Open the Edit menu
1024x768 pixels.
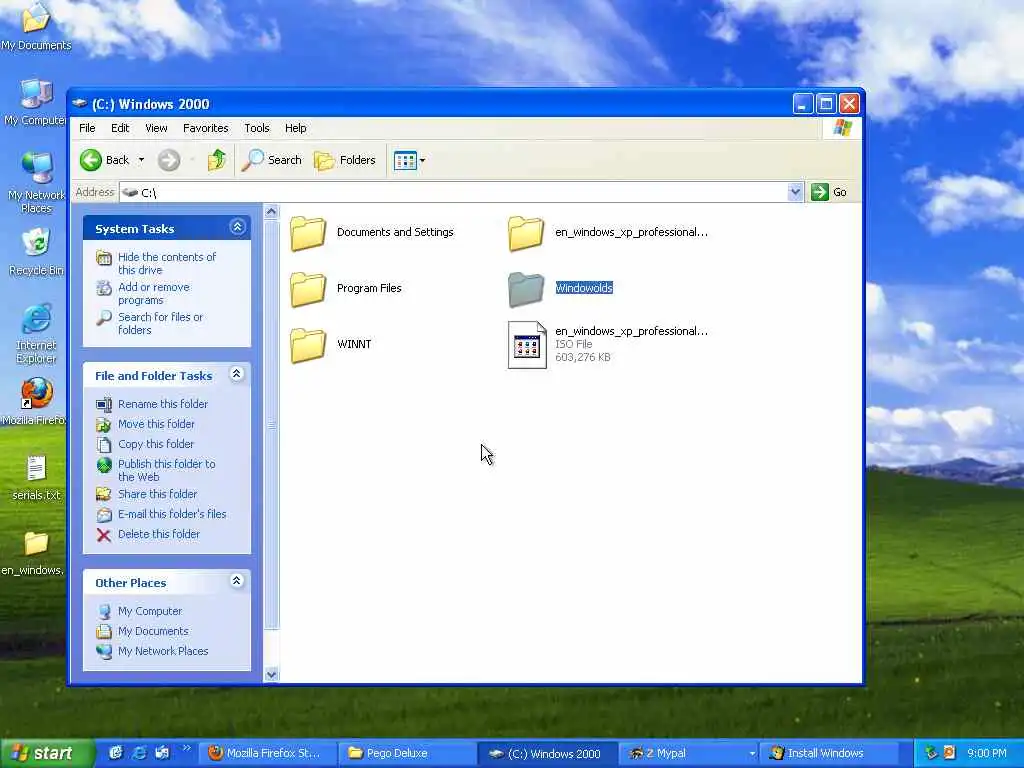[120, 128]
